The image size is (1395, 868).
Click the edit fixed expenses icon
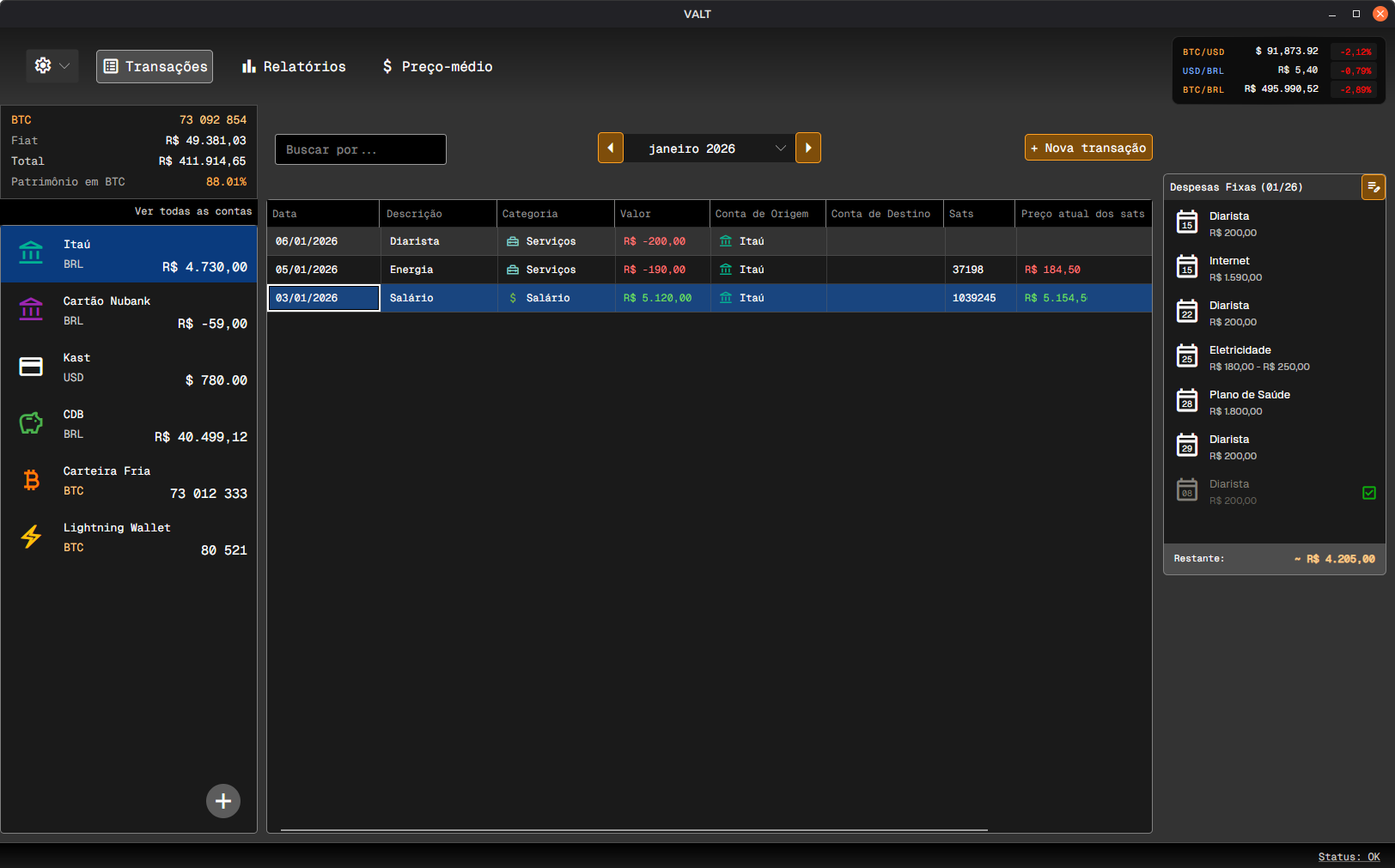click(x=1373, y=187)
